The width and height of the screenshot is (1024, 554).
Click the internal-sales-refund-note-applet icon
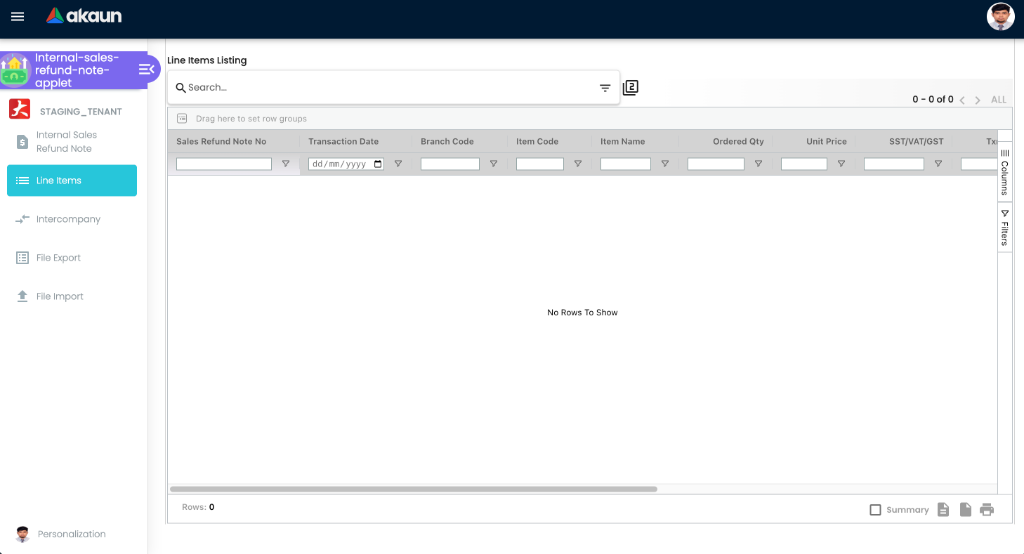14,70
